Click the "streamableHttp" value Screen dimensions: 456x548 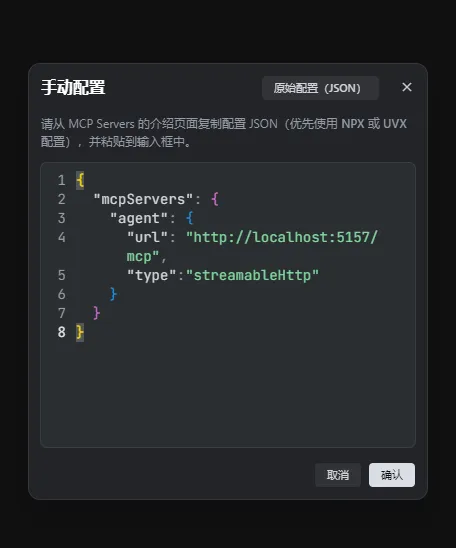[x=252, y=275]
